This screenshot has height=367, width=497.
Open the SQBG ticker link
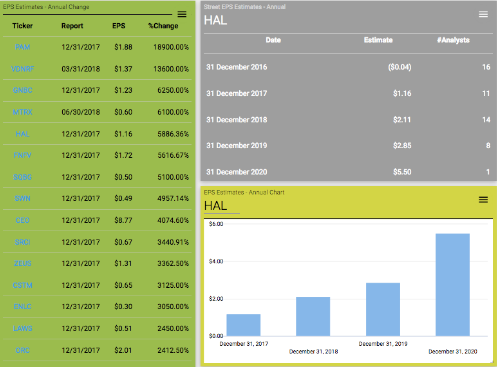(23, 177)
